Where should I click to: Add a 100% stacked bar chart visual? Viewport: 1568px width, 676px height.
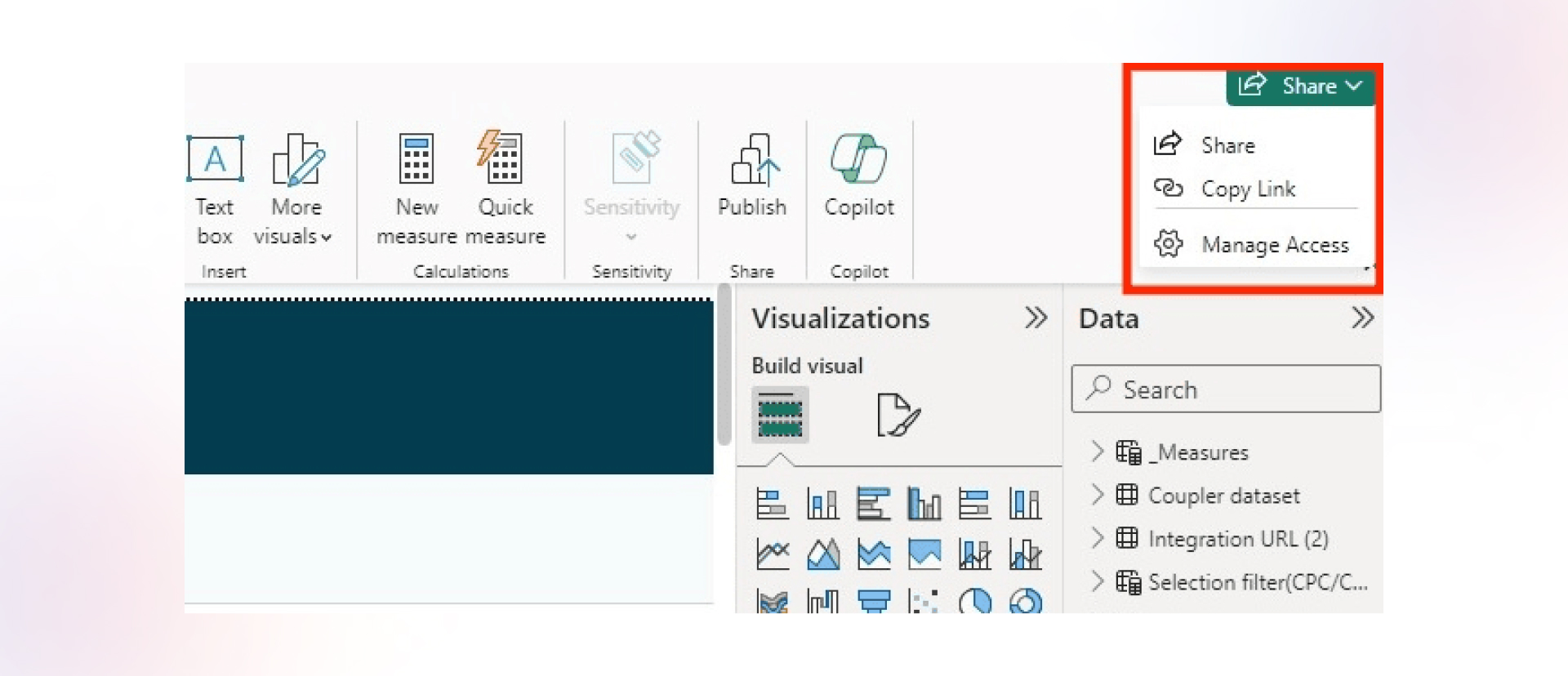tap(974, 504)
